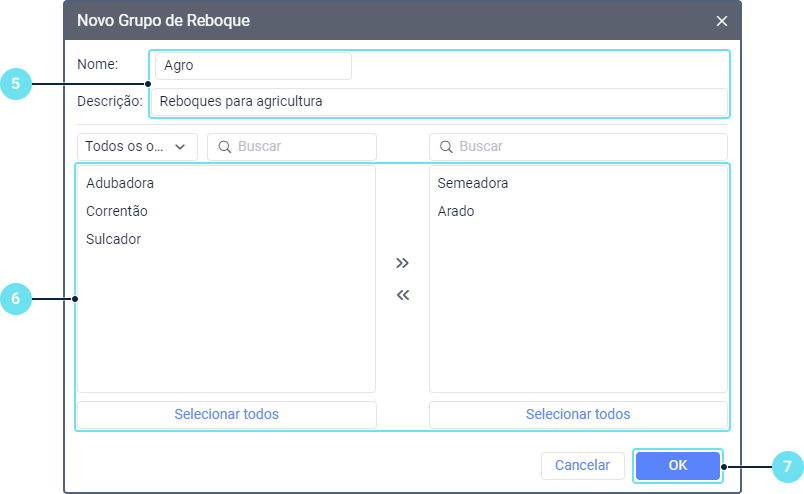Viewport: 804px width, 494px height.
Task: Click the step 7 callout marker
Action: (x=787, y=466)
